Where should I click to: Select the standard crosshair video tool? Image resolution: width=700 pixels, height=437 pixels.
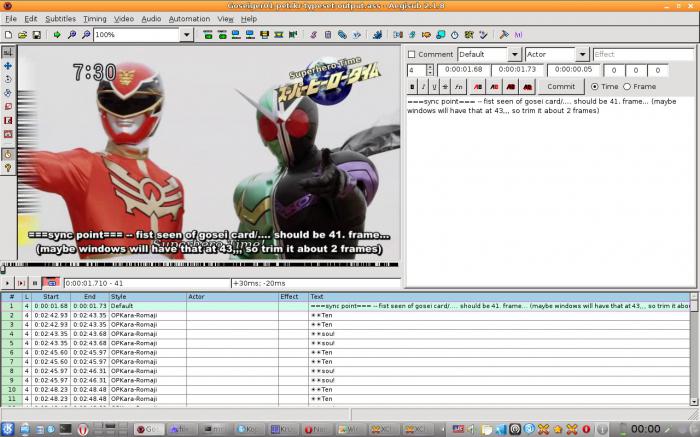click(8, 52)
